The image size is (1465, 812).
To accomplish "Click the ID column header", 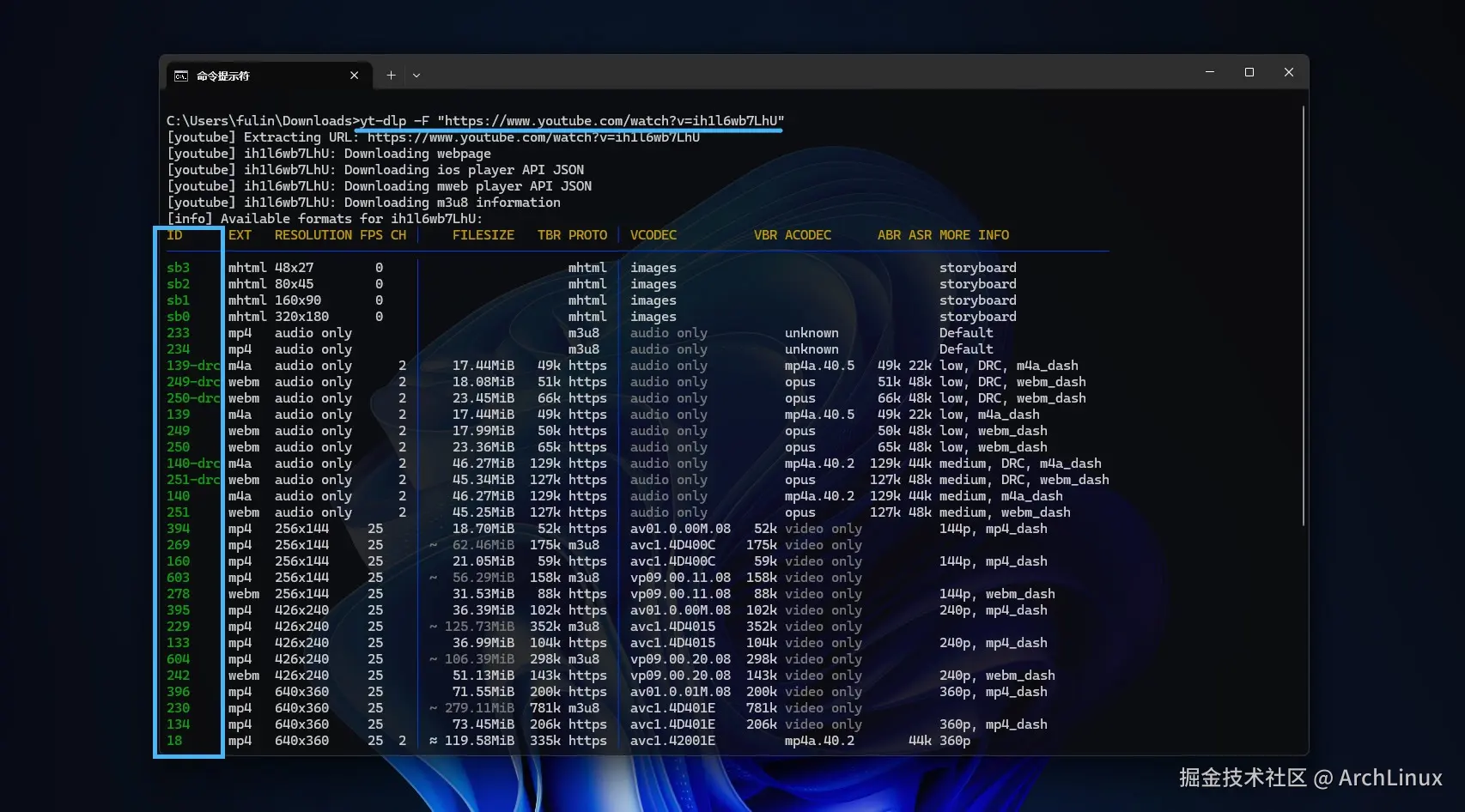I will pos(174,235).
